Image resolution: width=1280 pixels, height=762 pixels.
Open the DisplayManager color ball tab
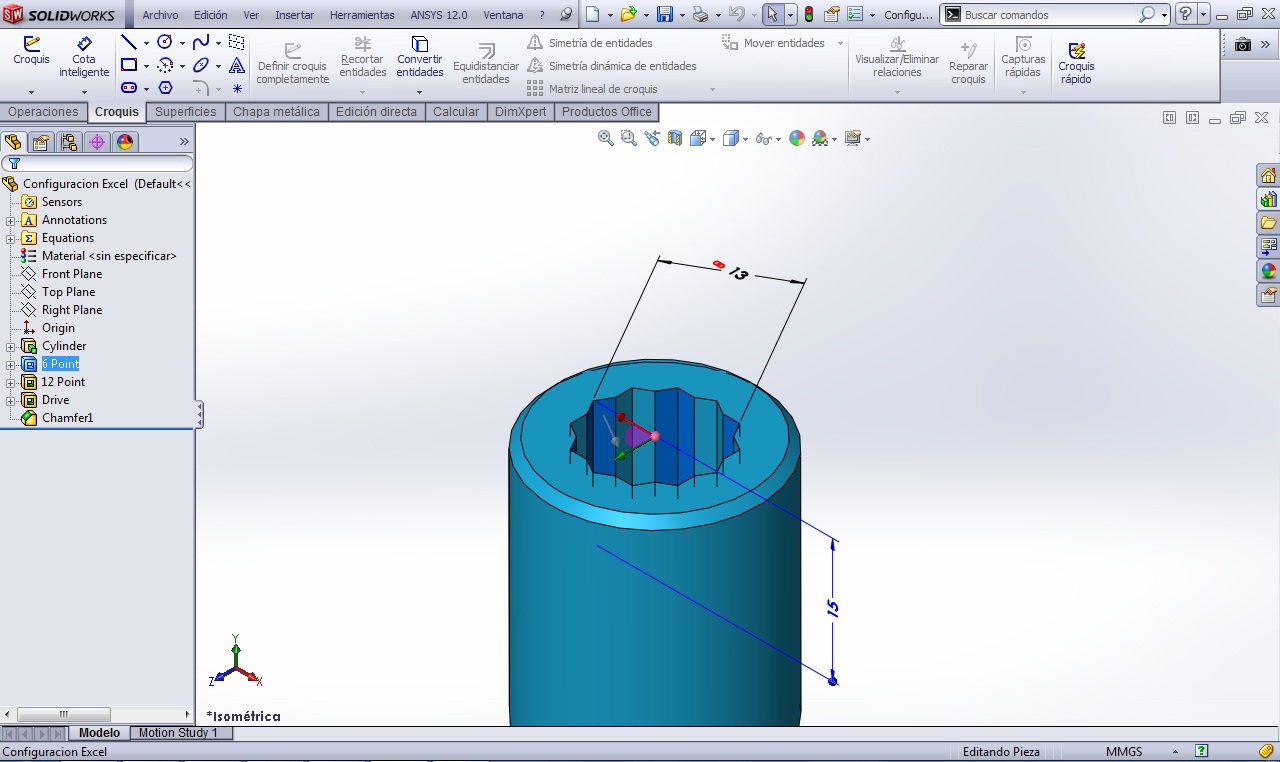point(125,142)
